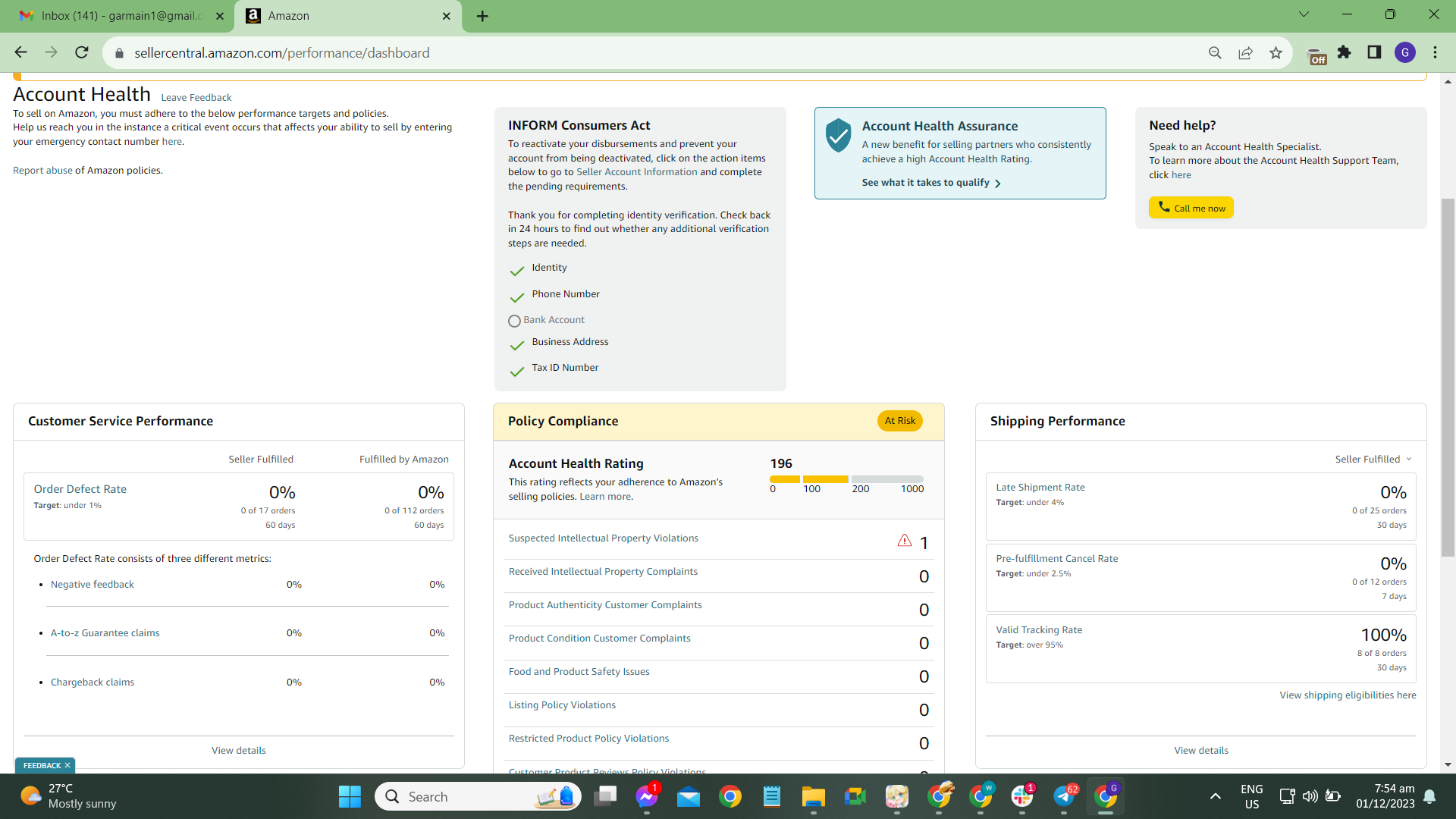Open Telegram from the taskbar

[1064, 796]
